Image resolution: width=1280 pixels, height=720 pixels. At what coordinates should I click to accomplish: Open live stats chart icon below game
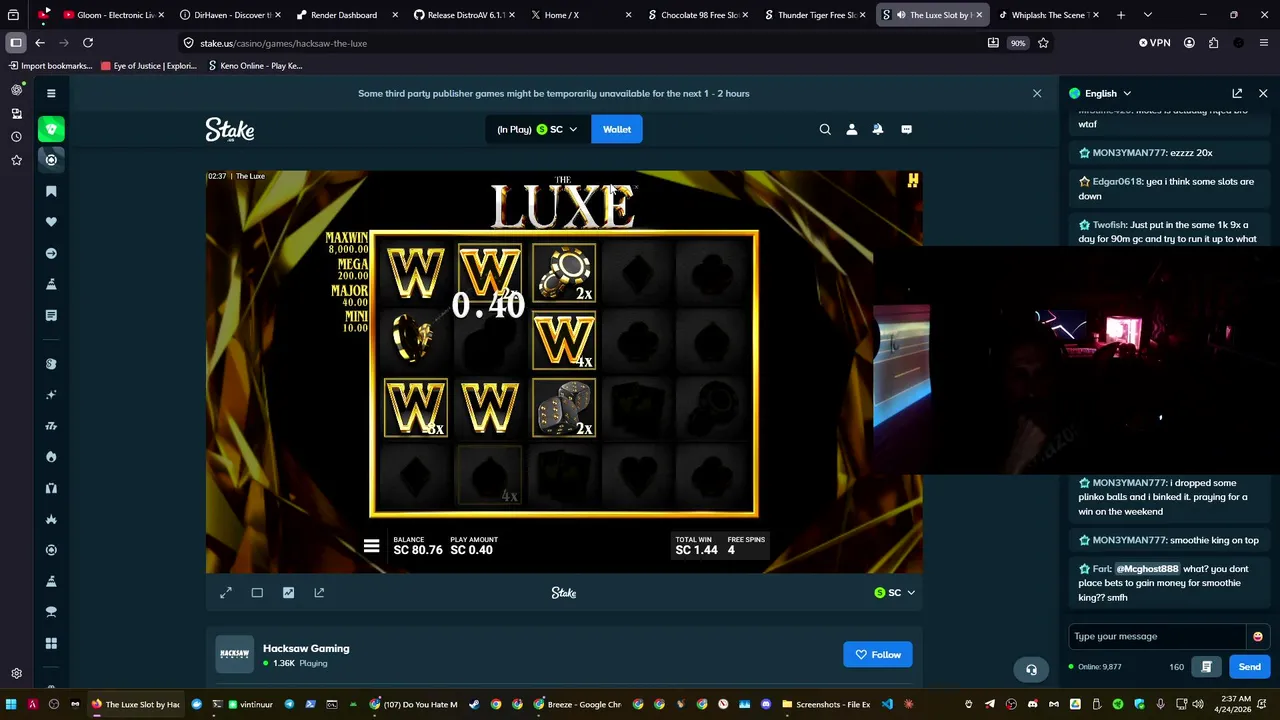[288, 593]
